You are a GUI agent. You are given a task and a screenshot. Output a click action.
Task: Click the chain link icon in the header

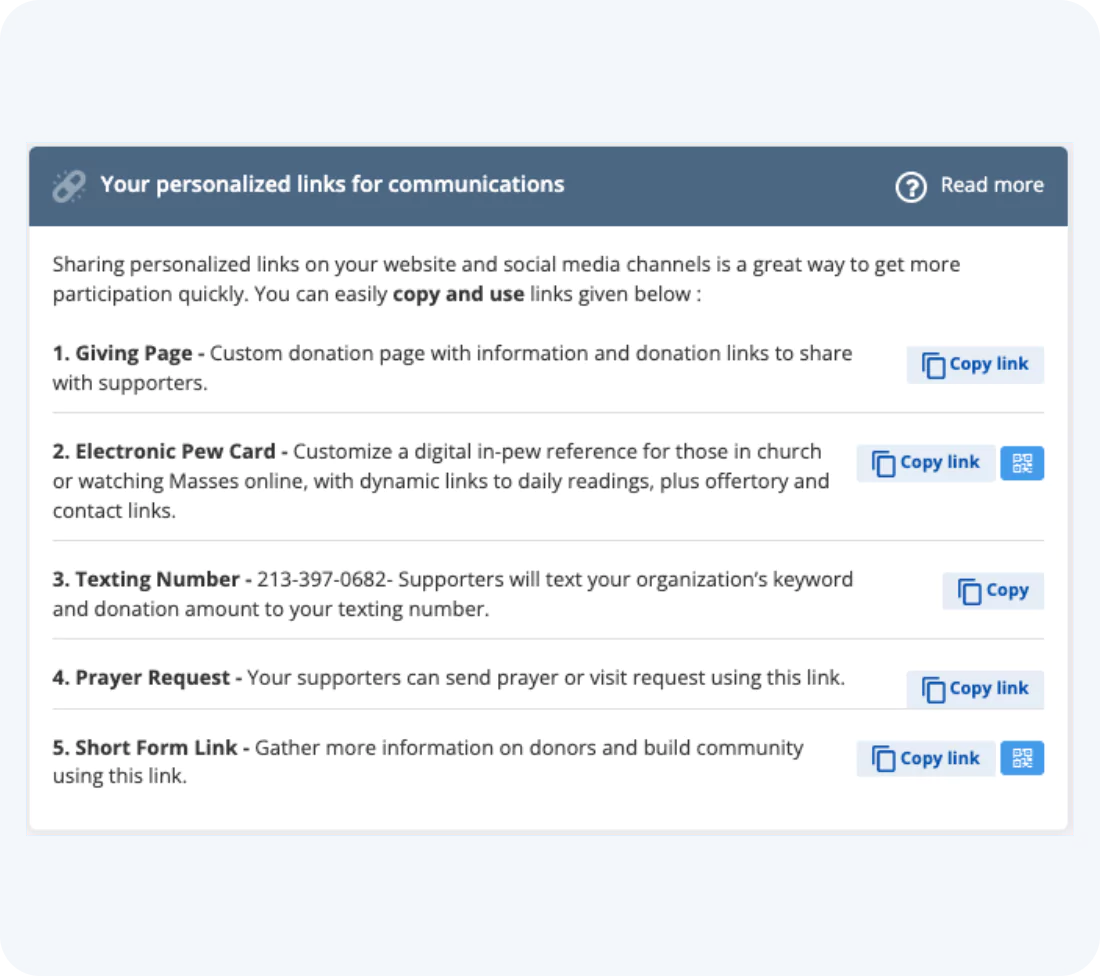click(x=68, y=185)
